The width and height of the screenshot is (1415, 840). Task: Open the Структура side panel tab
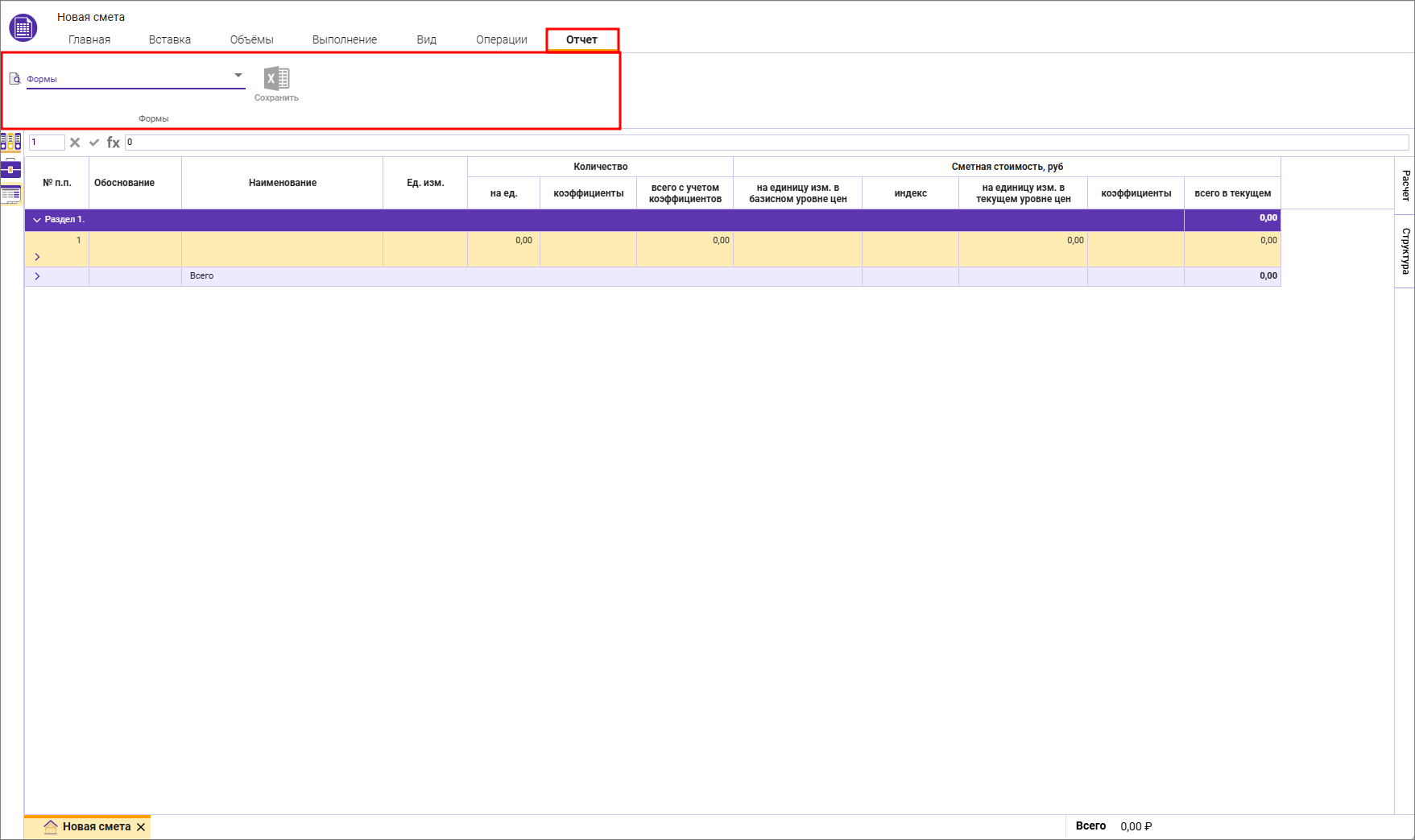[x=1405, y=250]
